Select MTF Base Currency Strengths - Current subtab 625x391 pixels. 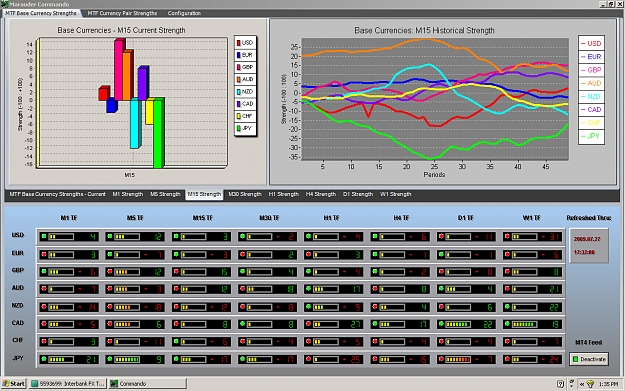point(57,194)
